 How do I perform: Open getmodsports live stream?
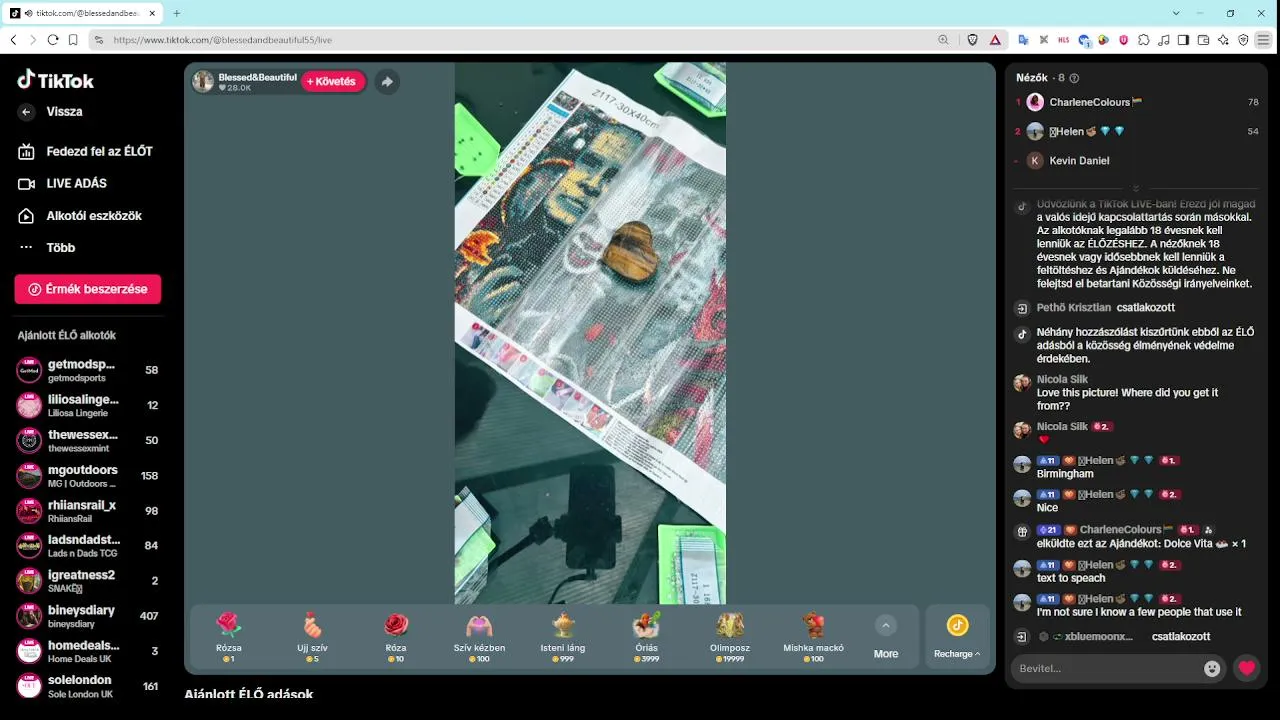[x=88, y=370]
